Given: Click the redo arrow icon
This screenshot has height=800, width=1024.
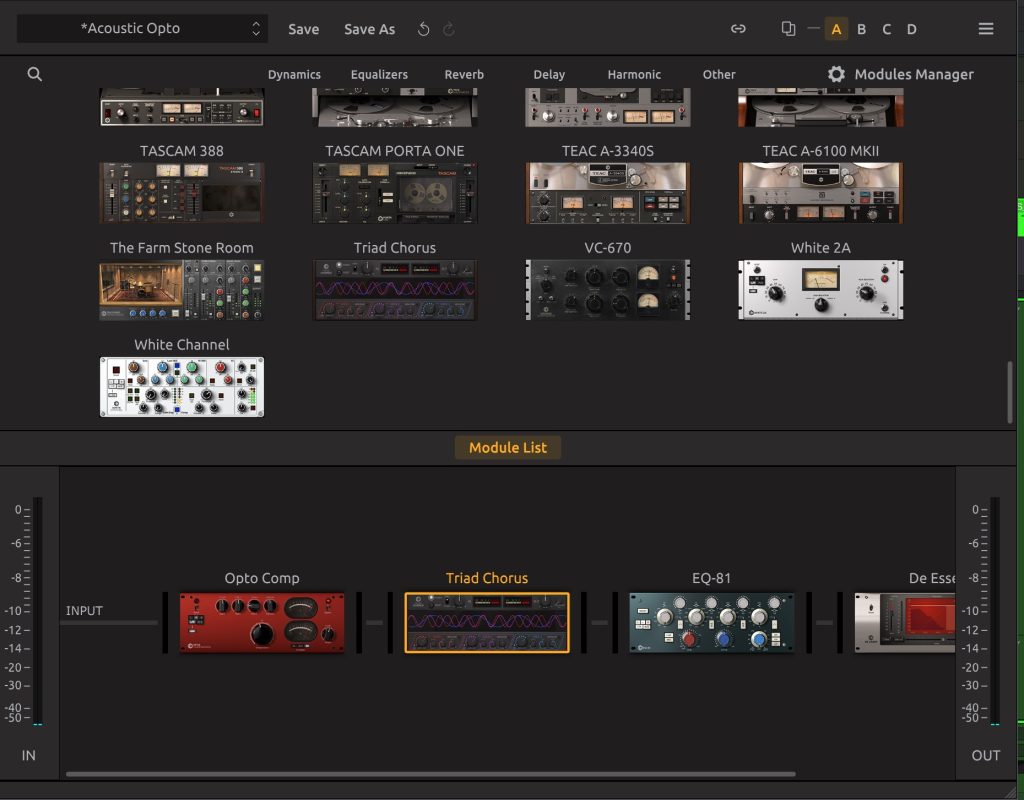Looking at the screenshot, I should click(449, 29).
